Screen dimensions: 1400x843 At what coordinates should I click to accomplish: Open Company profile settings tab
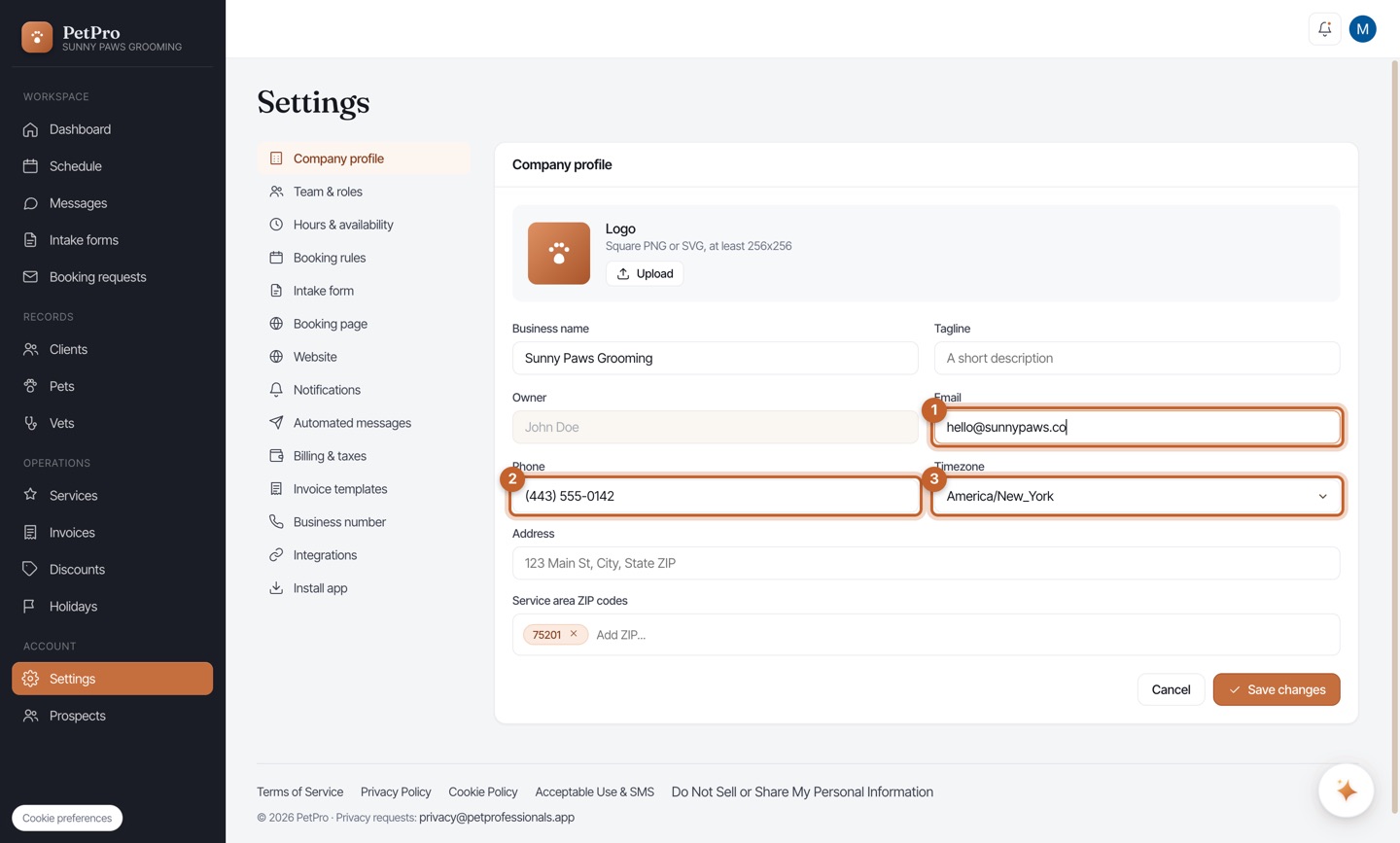coord(364,158)
